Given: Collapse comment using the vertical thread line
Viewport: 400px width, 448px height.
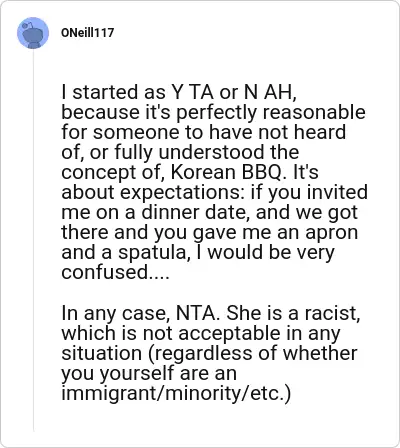Looking at the screenshot, I should tap(33, 240).
